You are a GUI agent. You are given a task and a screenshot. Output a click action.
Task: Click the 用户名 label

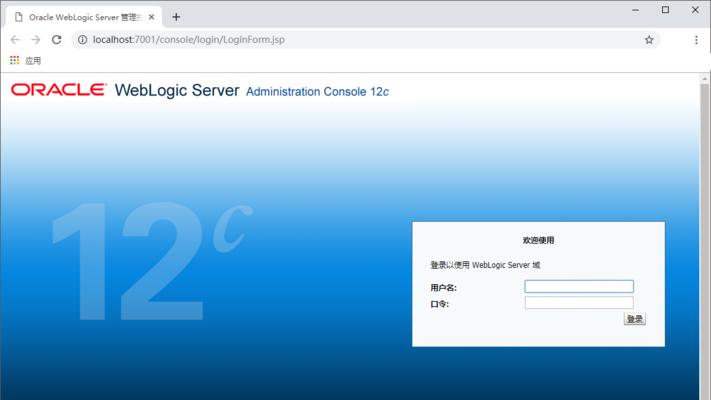coord(443,288)
